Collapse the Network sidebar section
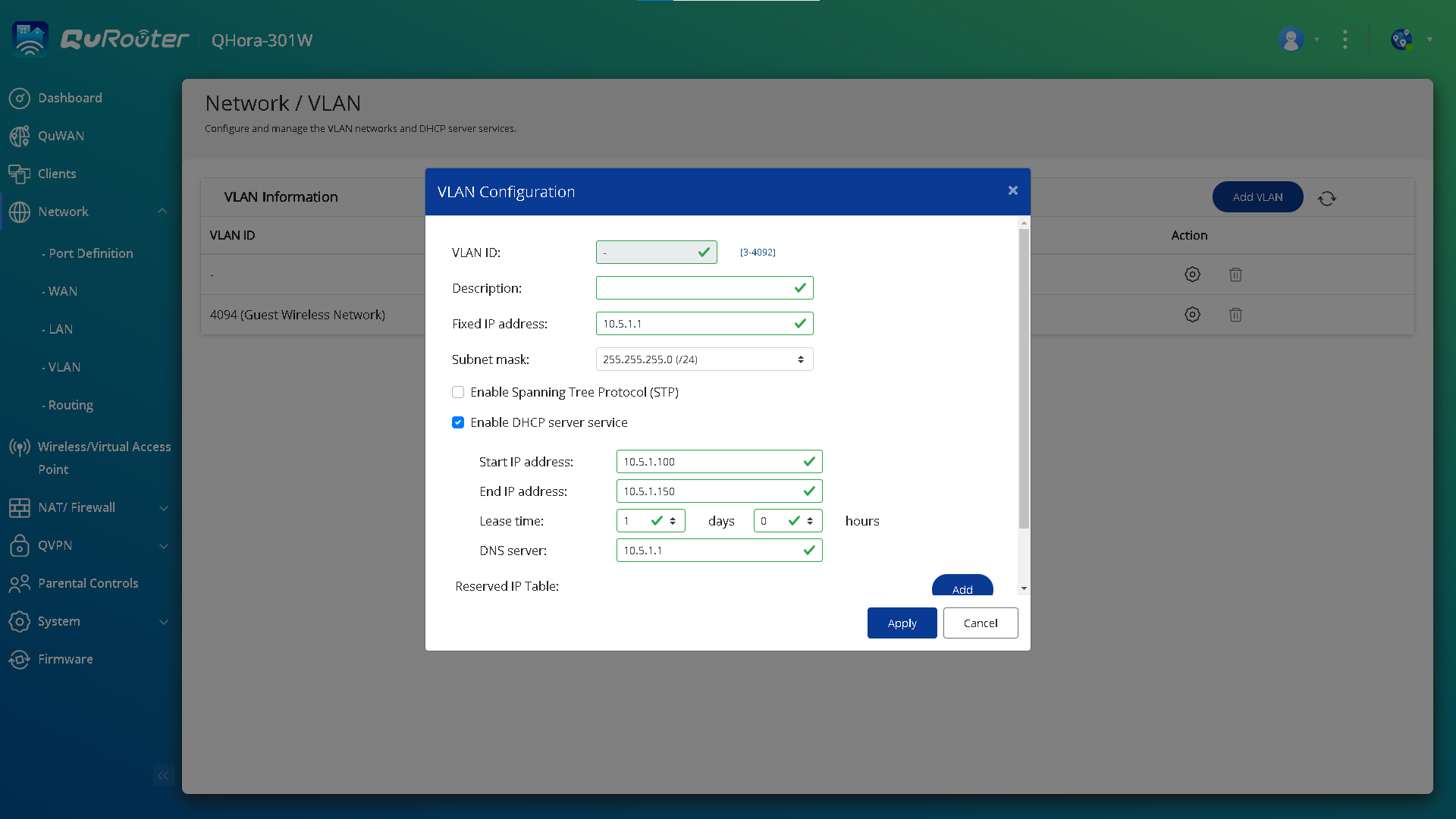Screen dimensions: 1456x819 coord(162,212)
